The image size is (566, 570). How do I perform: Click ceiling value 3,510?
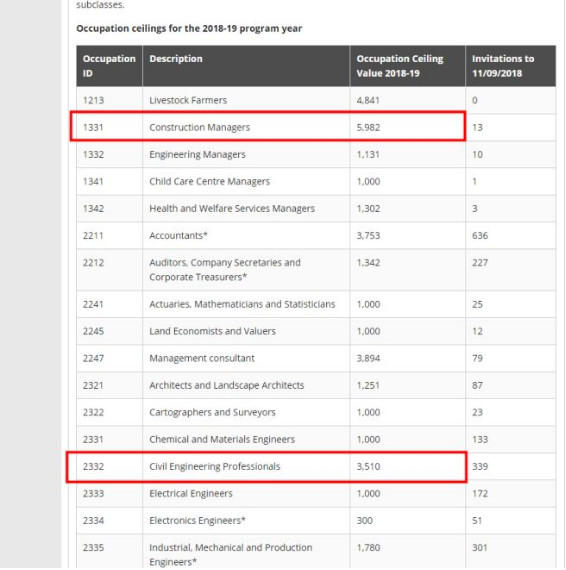tap(368, 466)
